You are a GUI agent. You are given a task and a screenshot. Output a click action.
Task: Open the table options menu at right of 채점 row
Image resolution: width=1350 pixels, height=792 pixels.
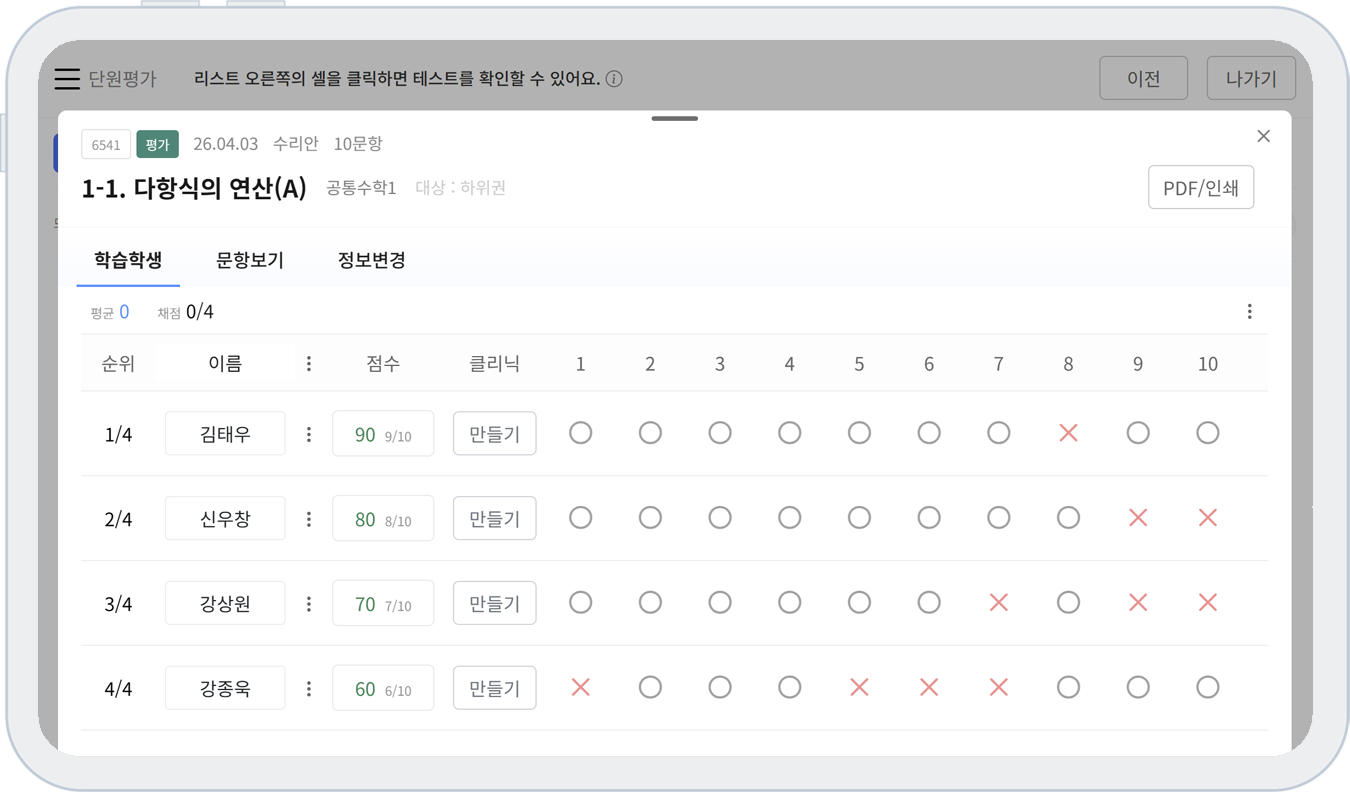(1249, 312)
